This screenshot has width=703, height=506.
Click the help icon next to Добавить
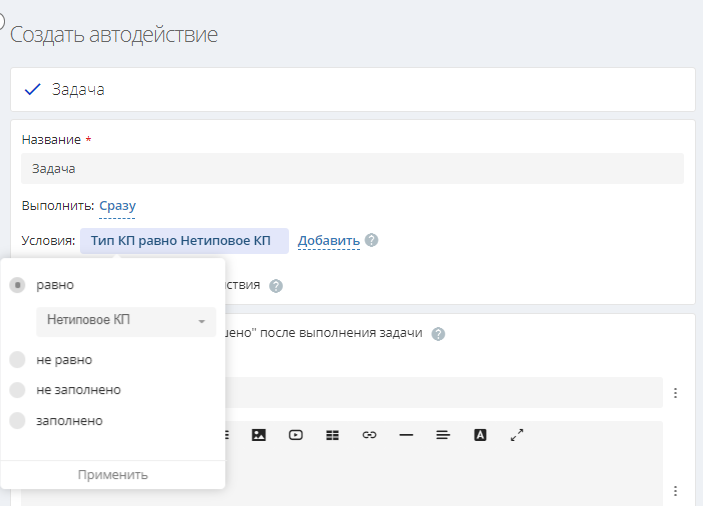coord(372,240)
